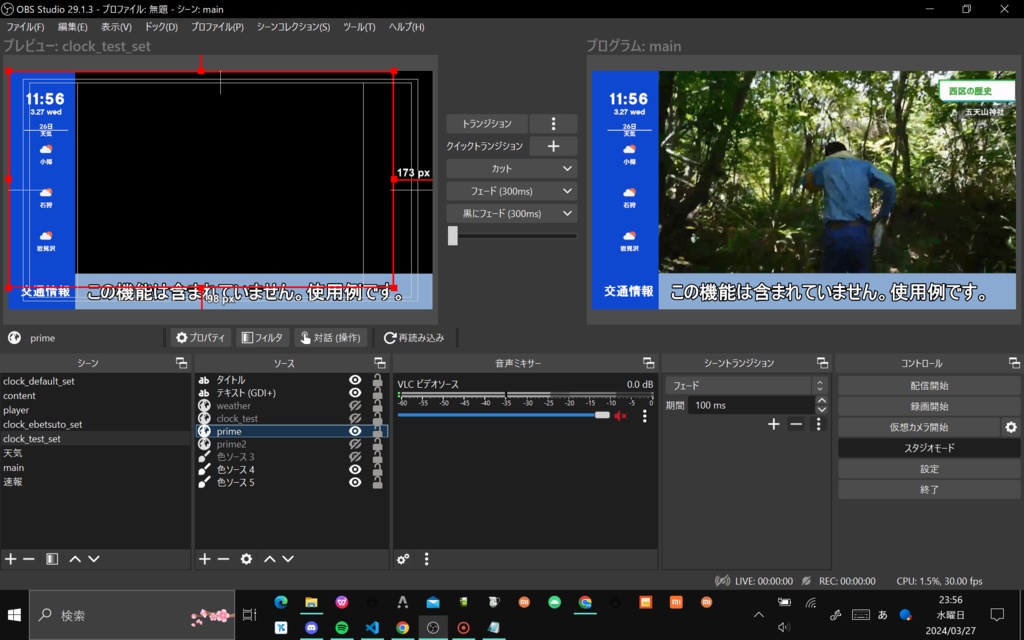Add a quick transition with plus button

pyautogui.click(x=553, y=146)
